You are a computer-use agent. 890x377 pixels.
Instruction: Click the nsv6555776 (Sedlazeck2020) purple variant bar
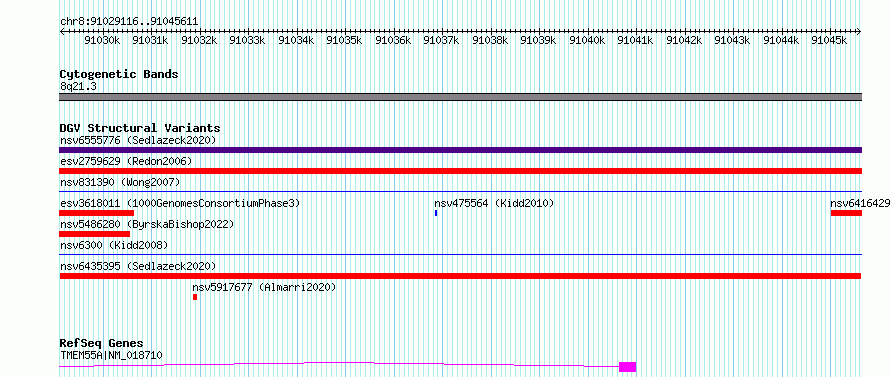coord(460,150)
